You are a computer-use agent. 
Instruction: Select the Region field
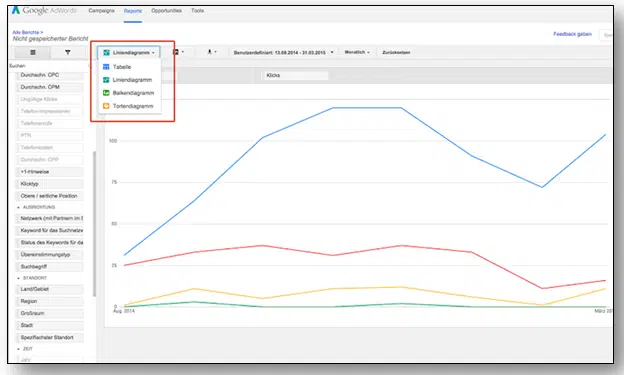[x=50, y=301]
